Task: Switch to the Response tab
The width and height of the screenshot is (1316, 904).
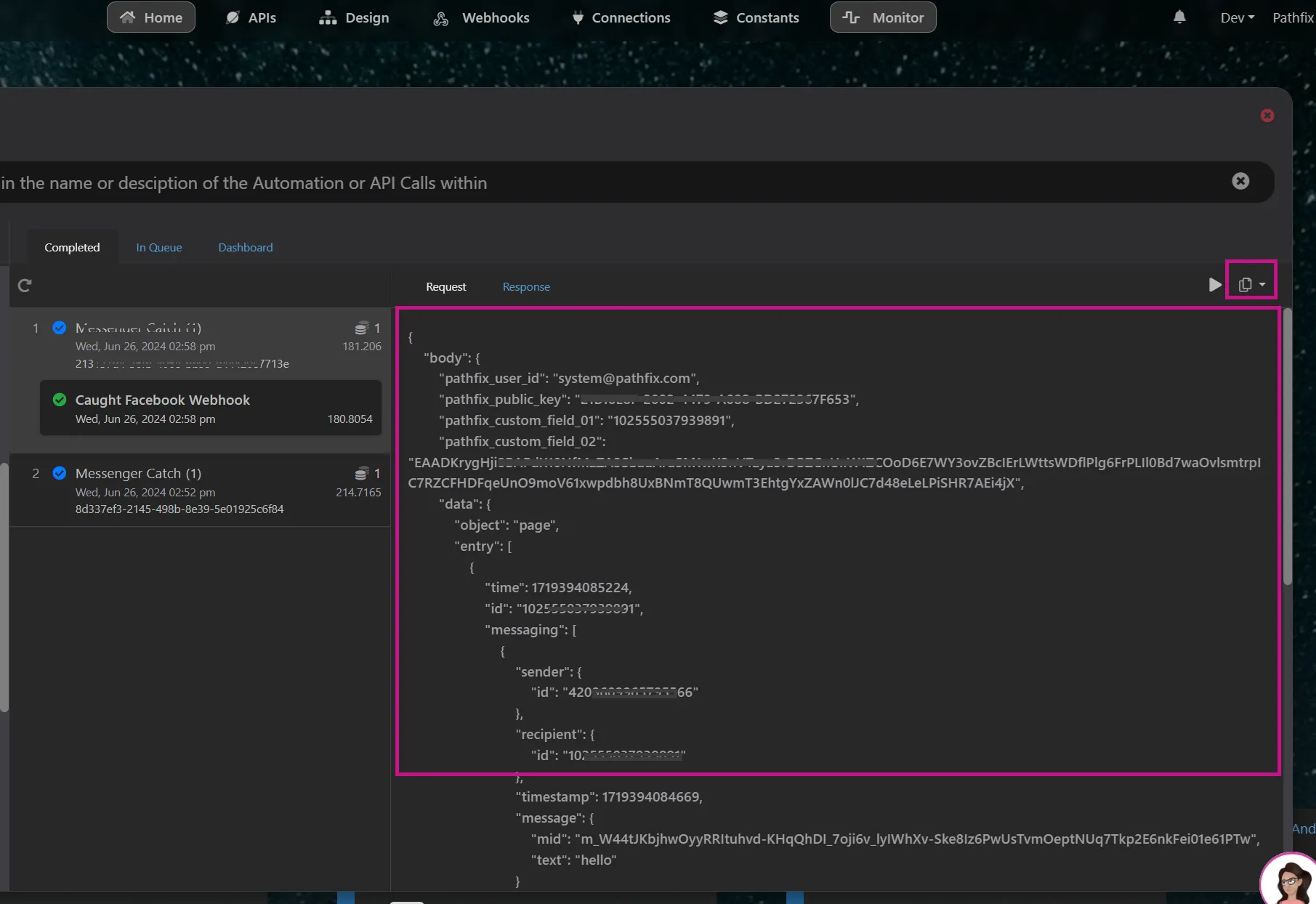Action: (526, 286)
